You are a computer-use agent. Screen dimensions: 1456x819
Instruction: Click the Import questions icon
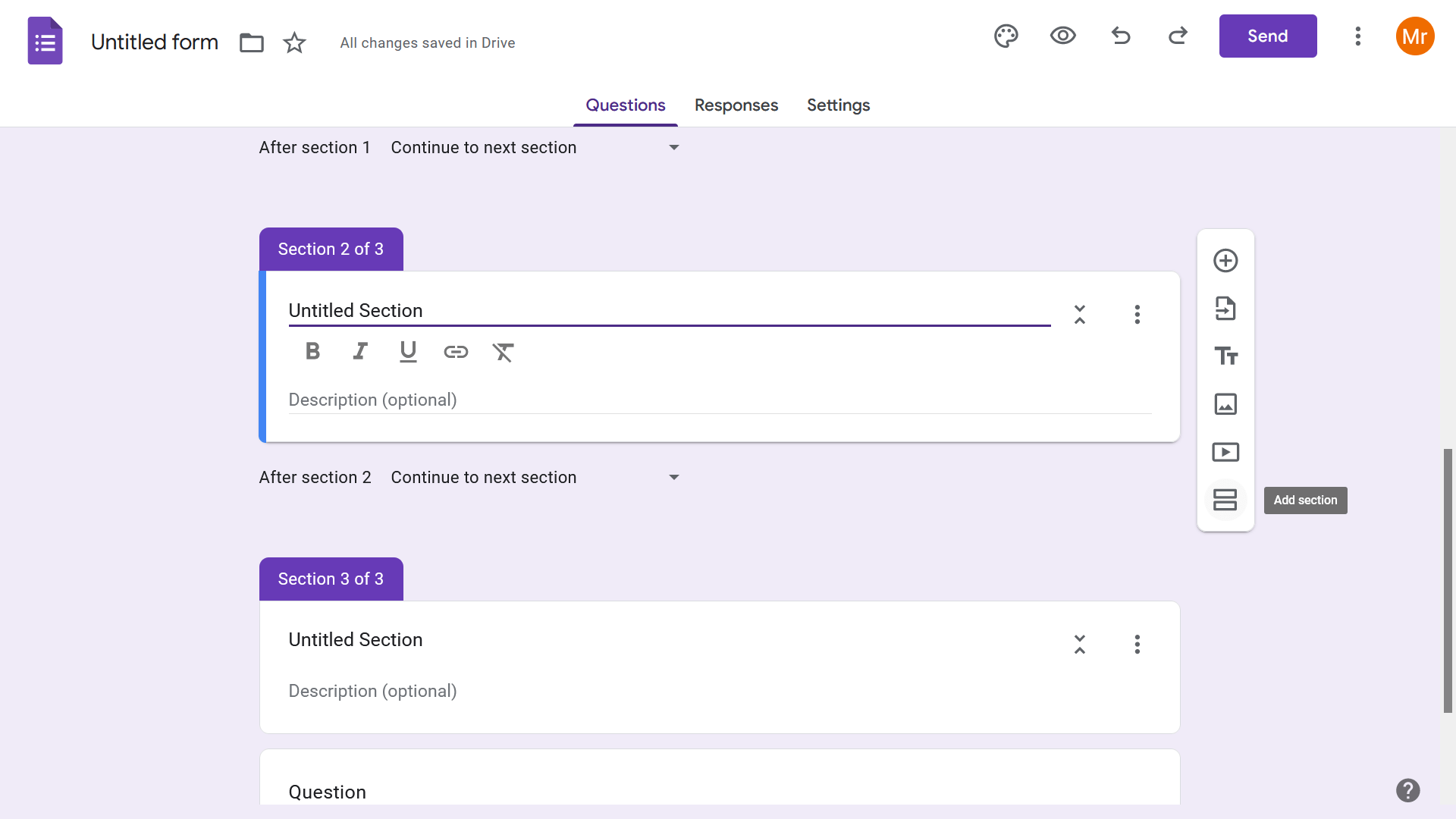(1225, 309)
